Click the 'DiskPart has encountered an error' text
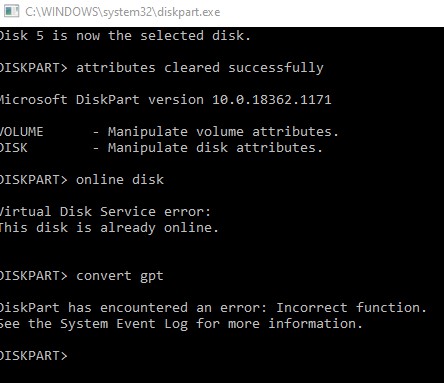The height and width of the screenshot is (383, 444). [133, 307]
